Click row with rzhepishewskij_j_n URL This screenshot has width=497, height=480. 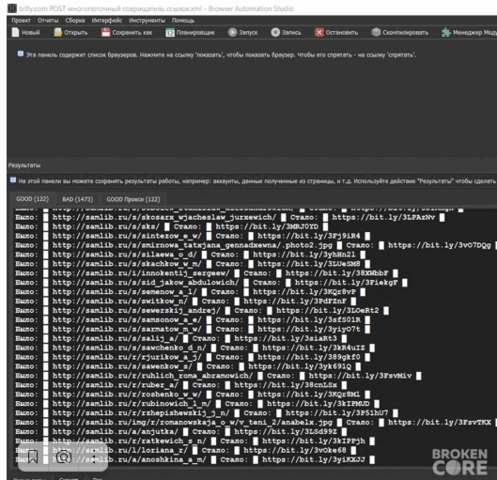pos(207,413)
